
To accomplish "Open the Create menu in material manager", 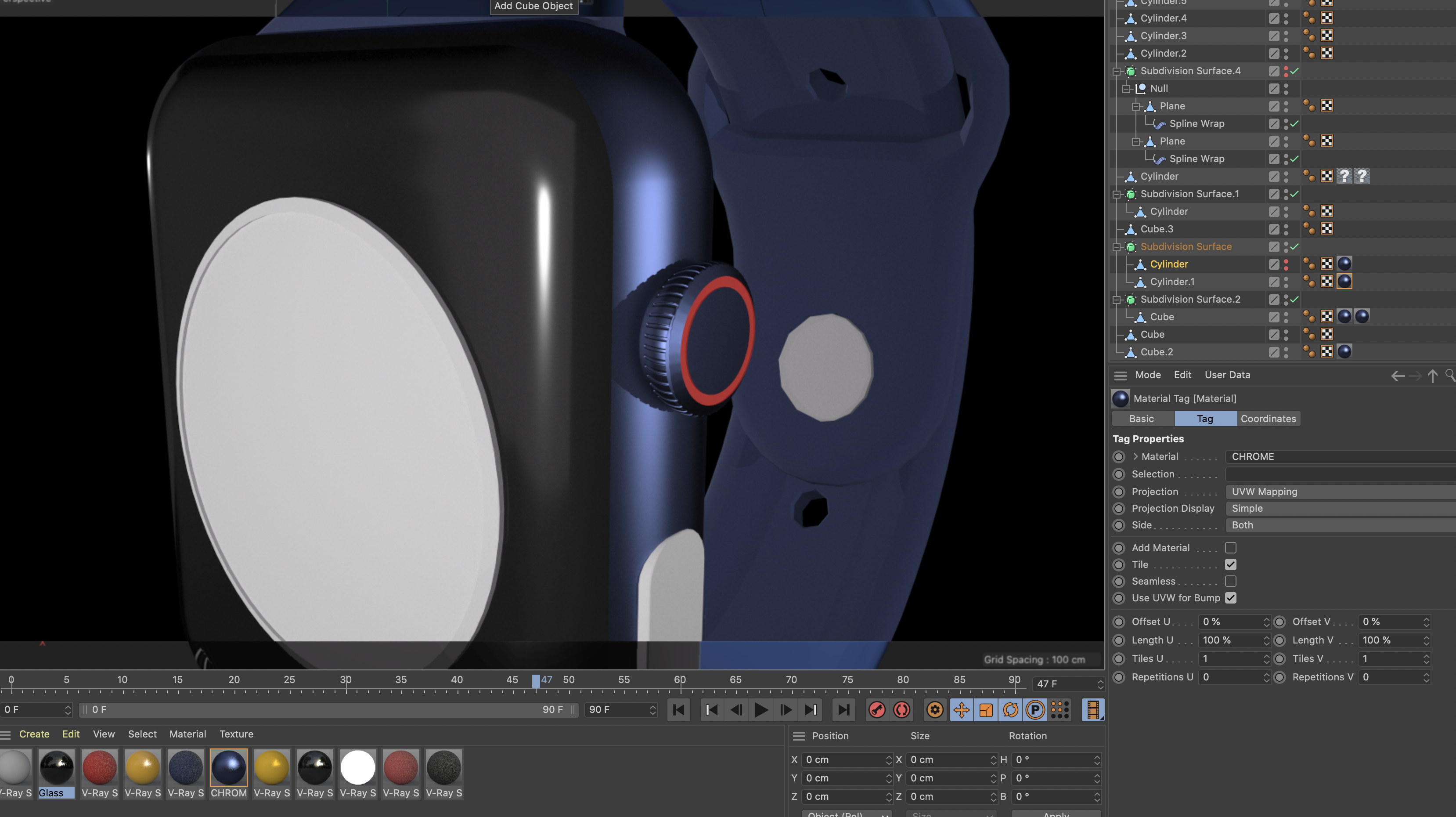I will pos(34,734).
